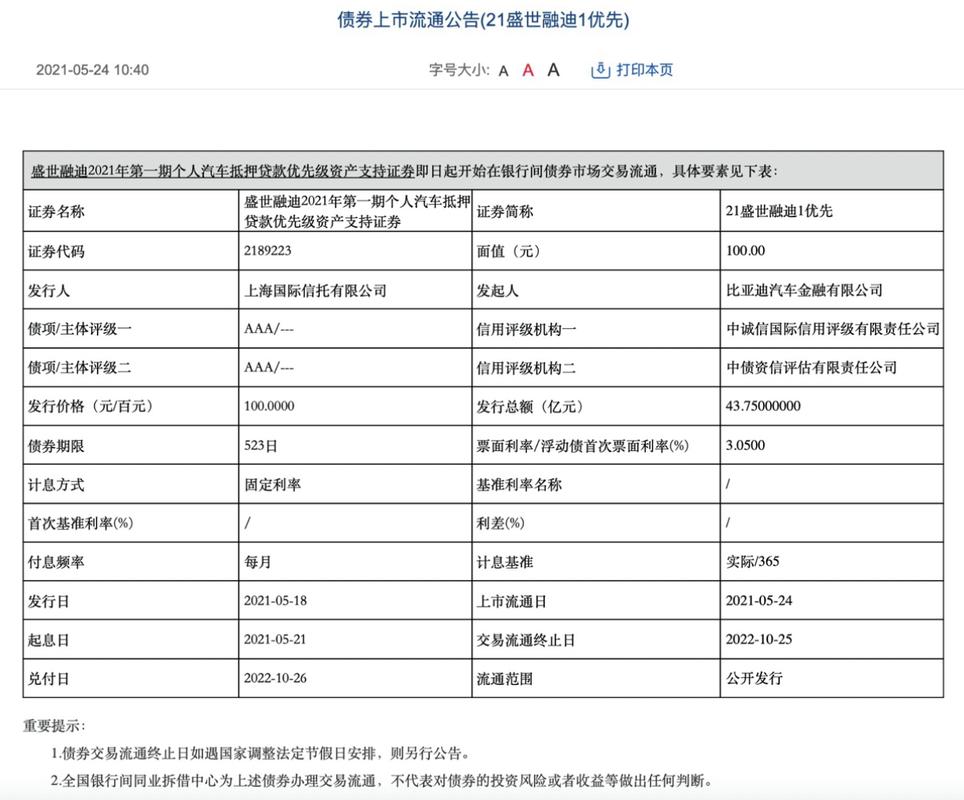964x800 pixels.
Task: Click circulation scope value 公开发行
Action: pyautogui.click(x=754, y=678)
